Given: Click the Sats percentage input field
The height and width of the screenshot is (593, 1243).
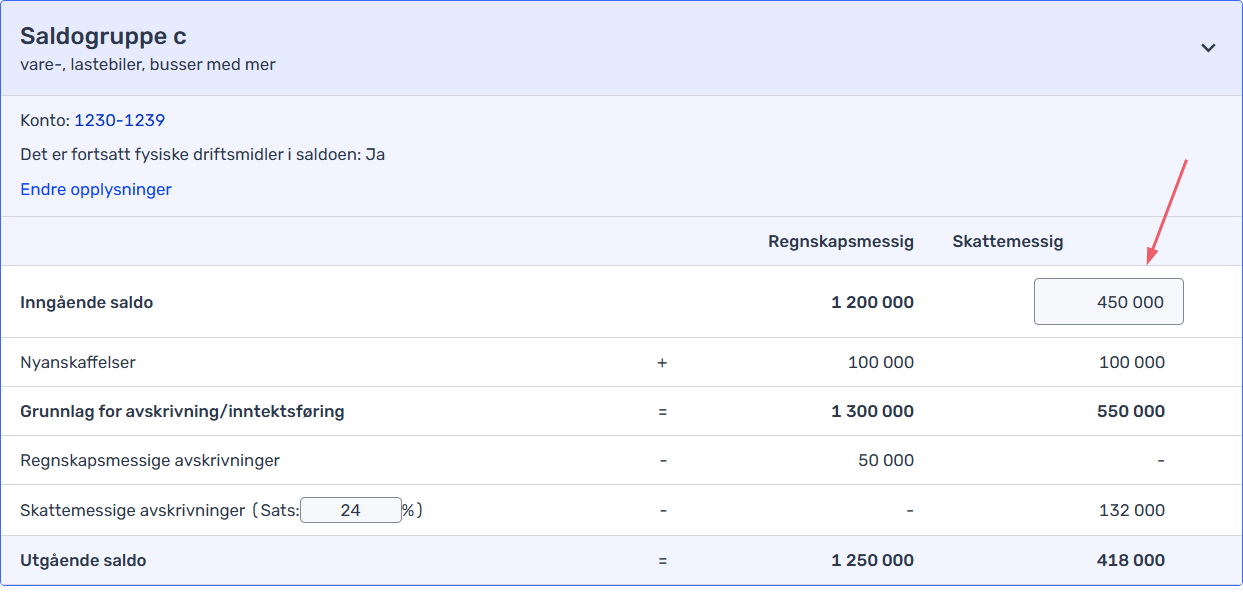Looking at the screenshot, I should tap(350, 510).
